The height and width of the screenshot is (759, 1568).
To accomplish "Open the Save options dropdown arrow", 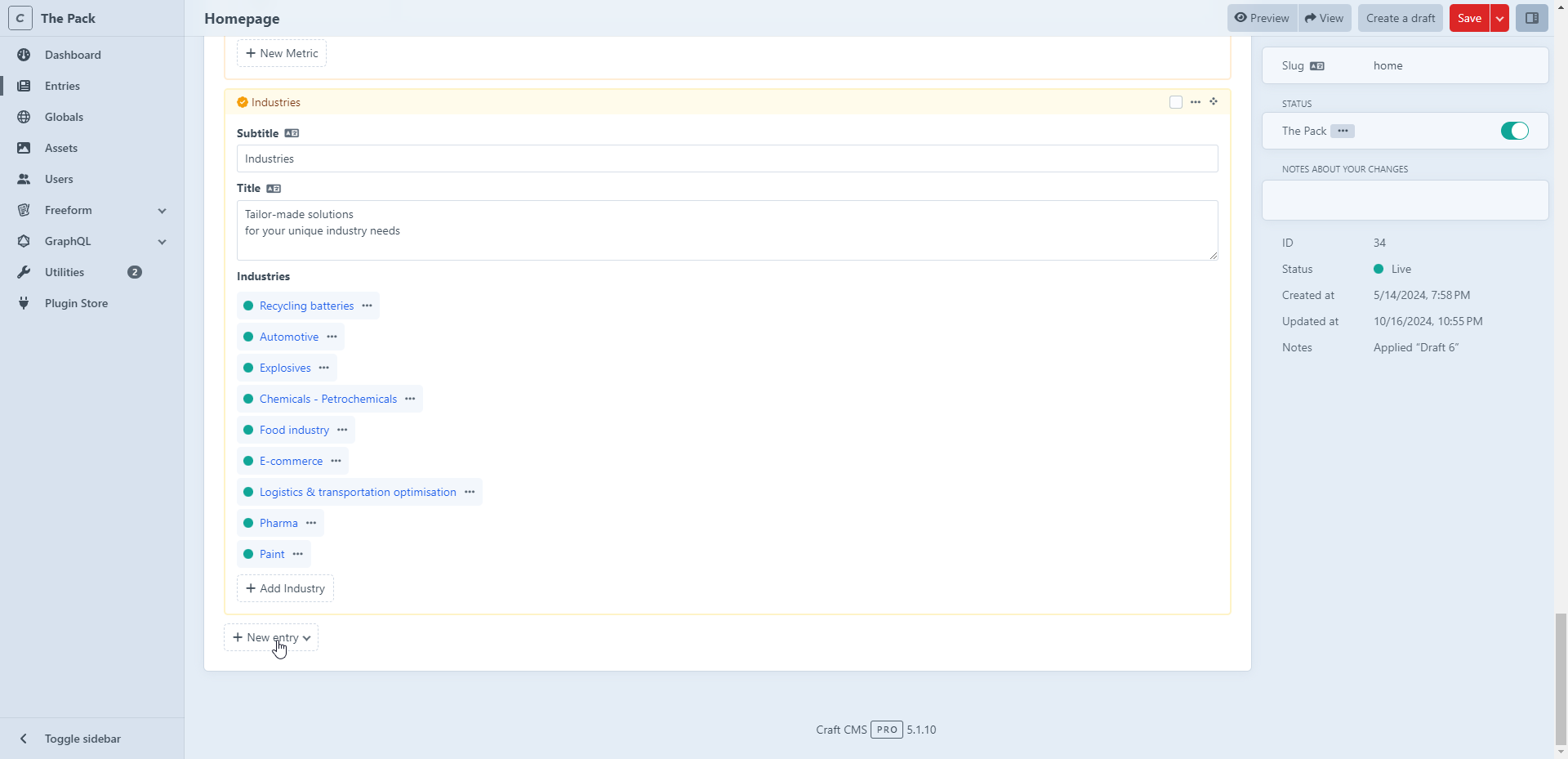I will [1499, 18].
